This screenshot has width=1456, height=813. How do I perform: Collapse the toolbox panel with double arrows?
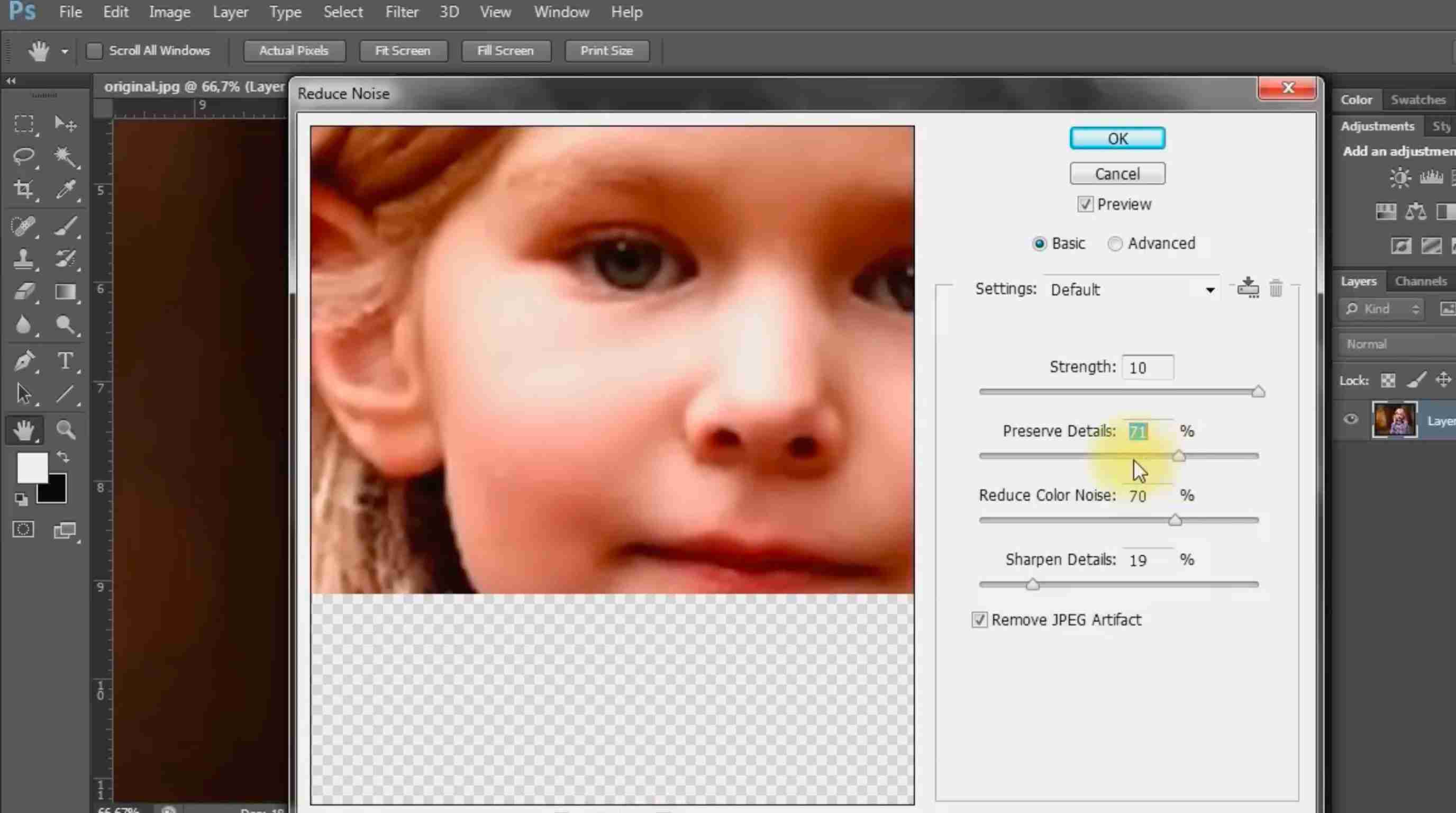11,81
